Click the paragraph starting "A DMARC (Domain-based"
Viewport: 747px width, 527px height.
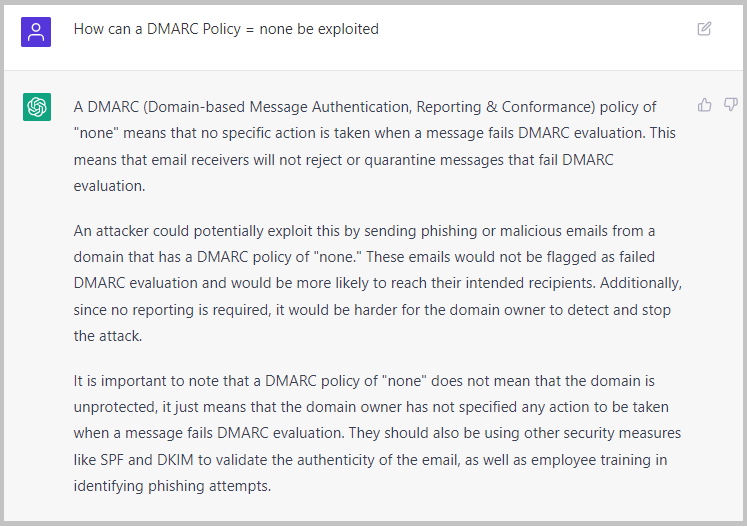(374, 146)
